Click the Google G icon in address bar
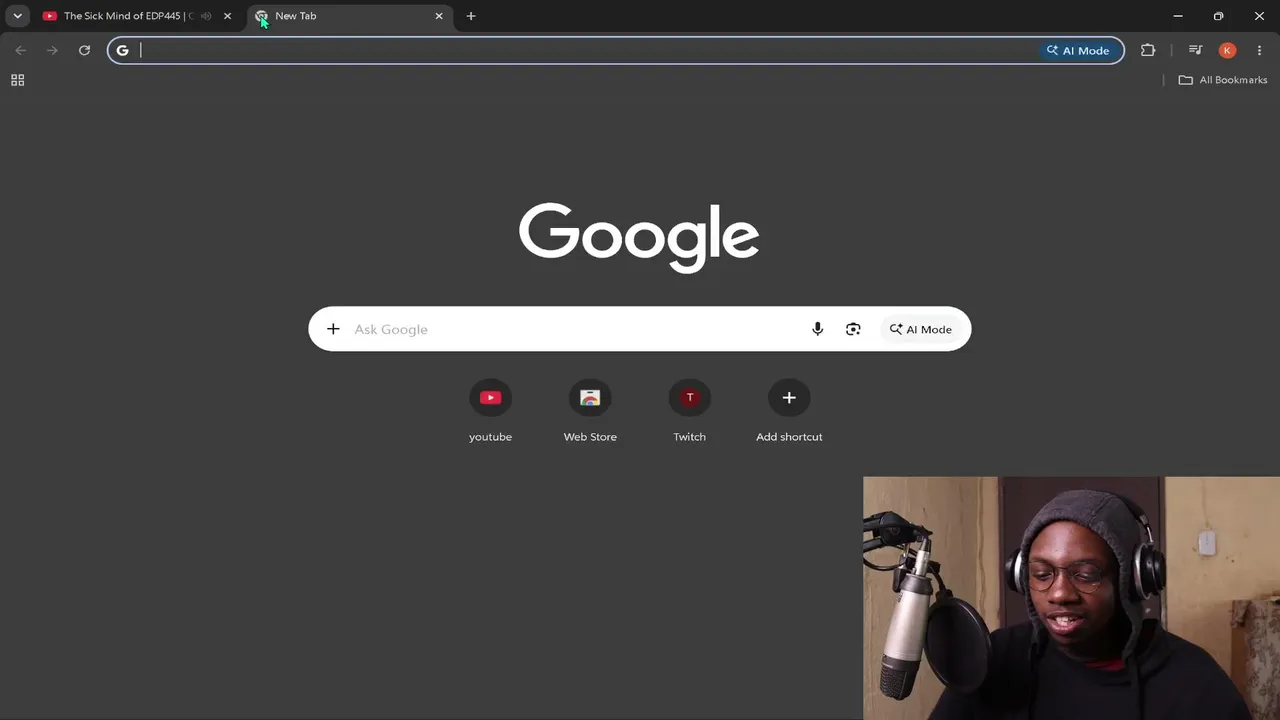 pyautogui.click(x=123, y=50)
